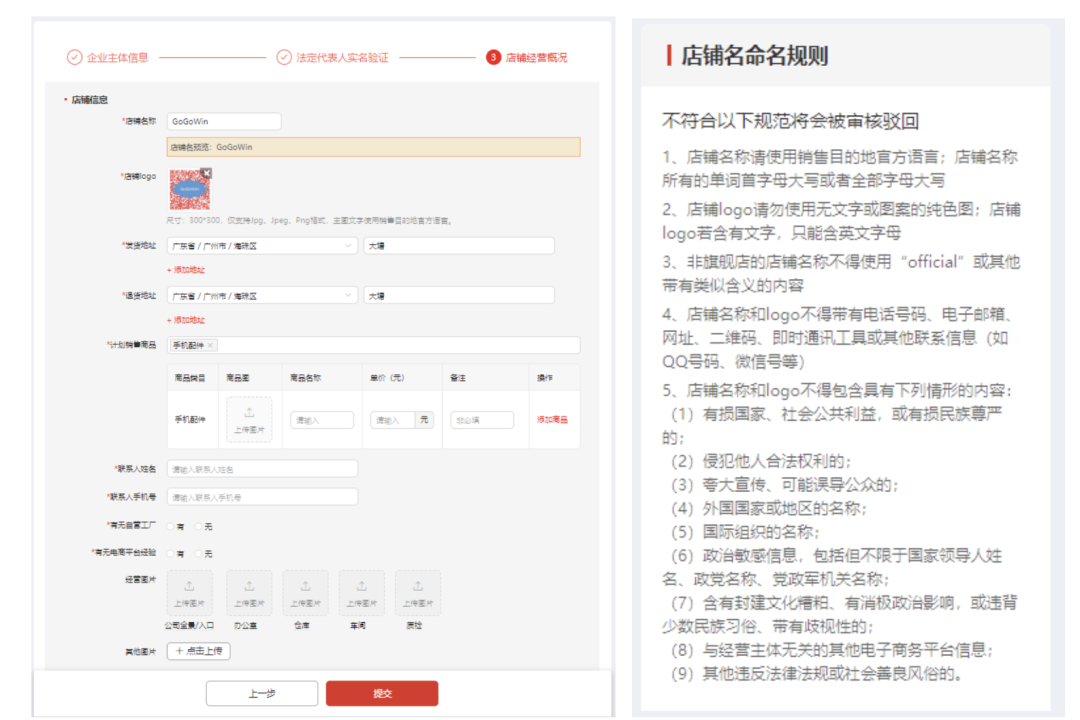1080x720 pixels.
Task: Open the 计划销售商品 category selector
Action: click(400, 343)
